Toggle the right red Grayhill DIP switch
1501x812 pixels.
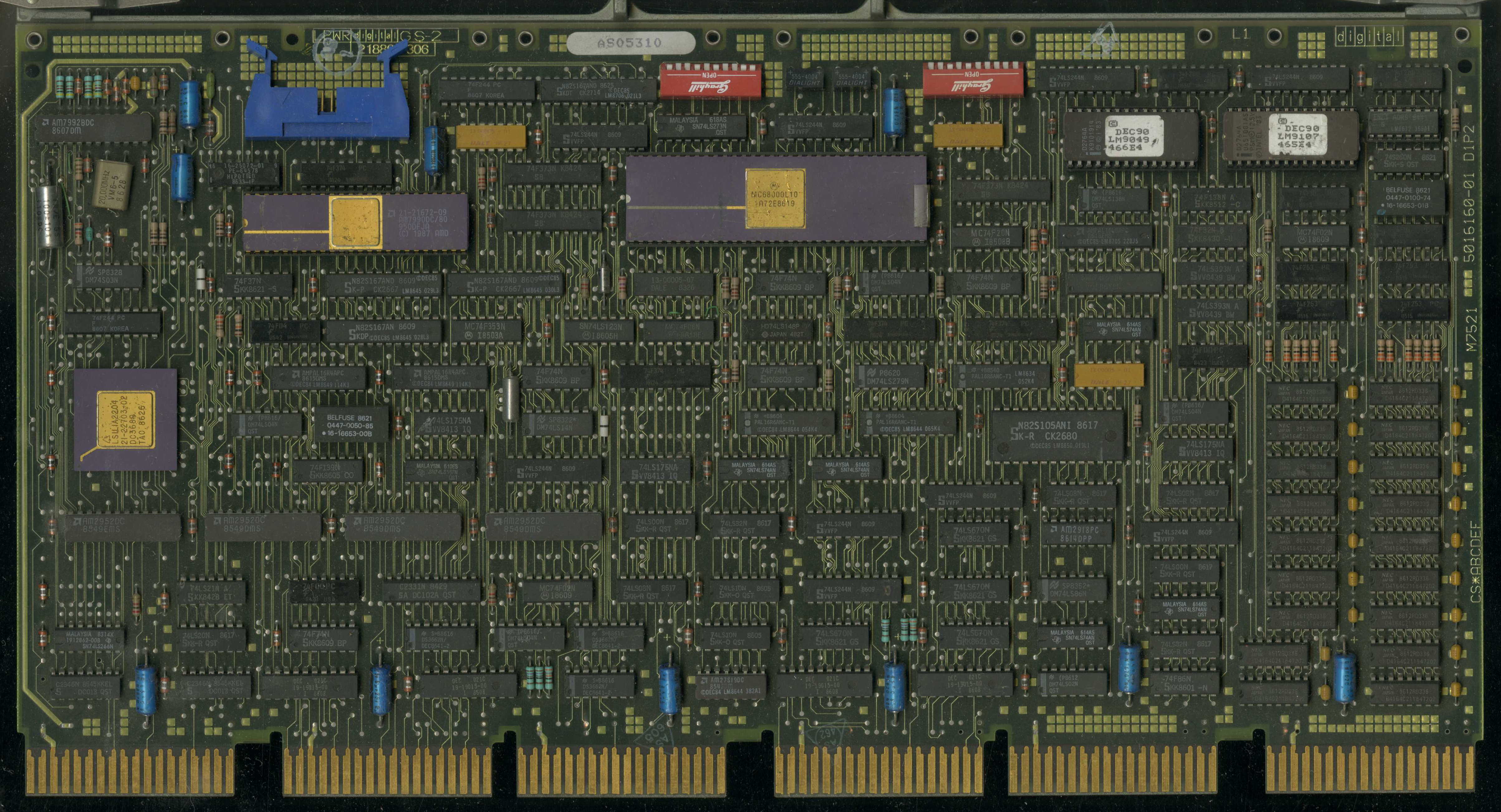point(973,80)
